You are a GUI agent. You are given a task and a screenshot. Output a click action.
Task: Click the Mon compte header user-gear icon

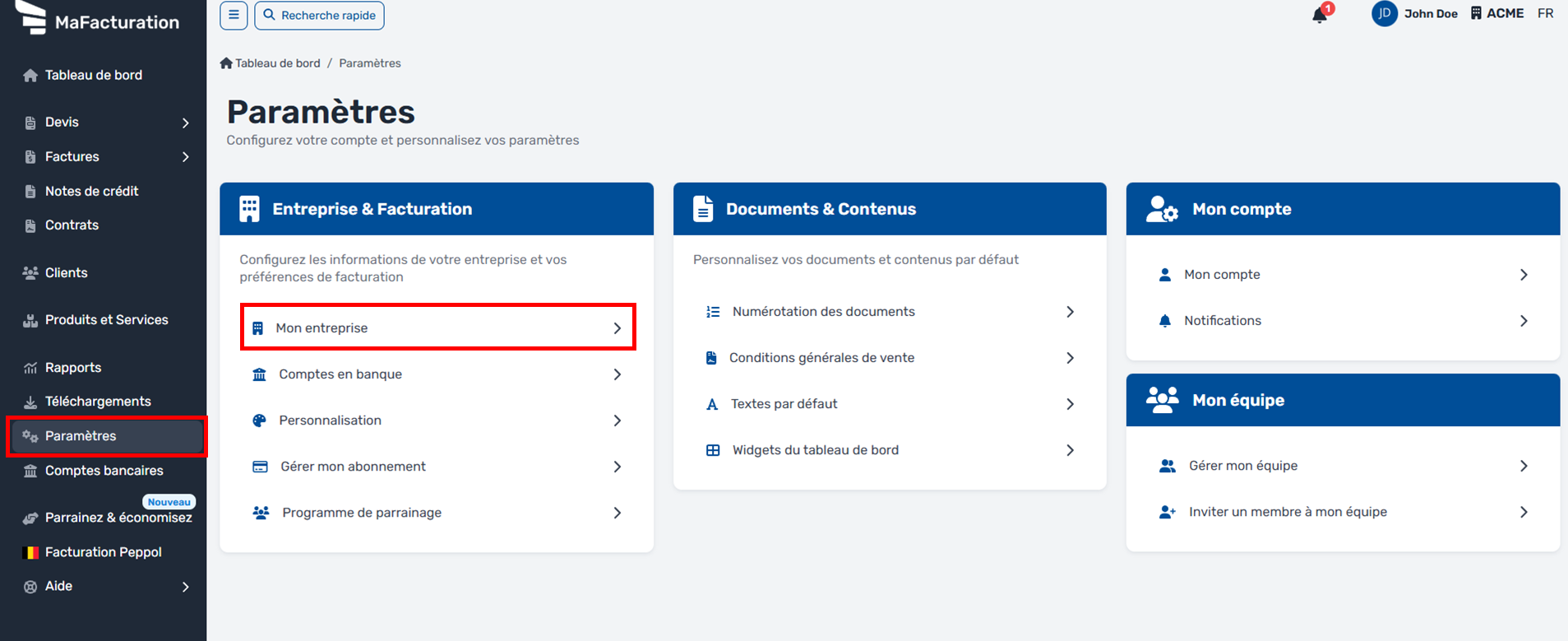pyautogui.click(x=1163, y=209)
